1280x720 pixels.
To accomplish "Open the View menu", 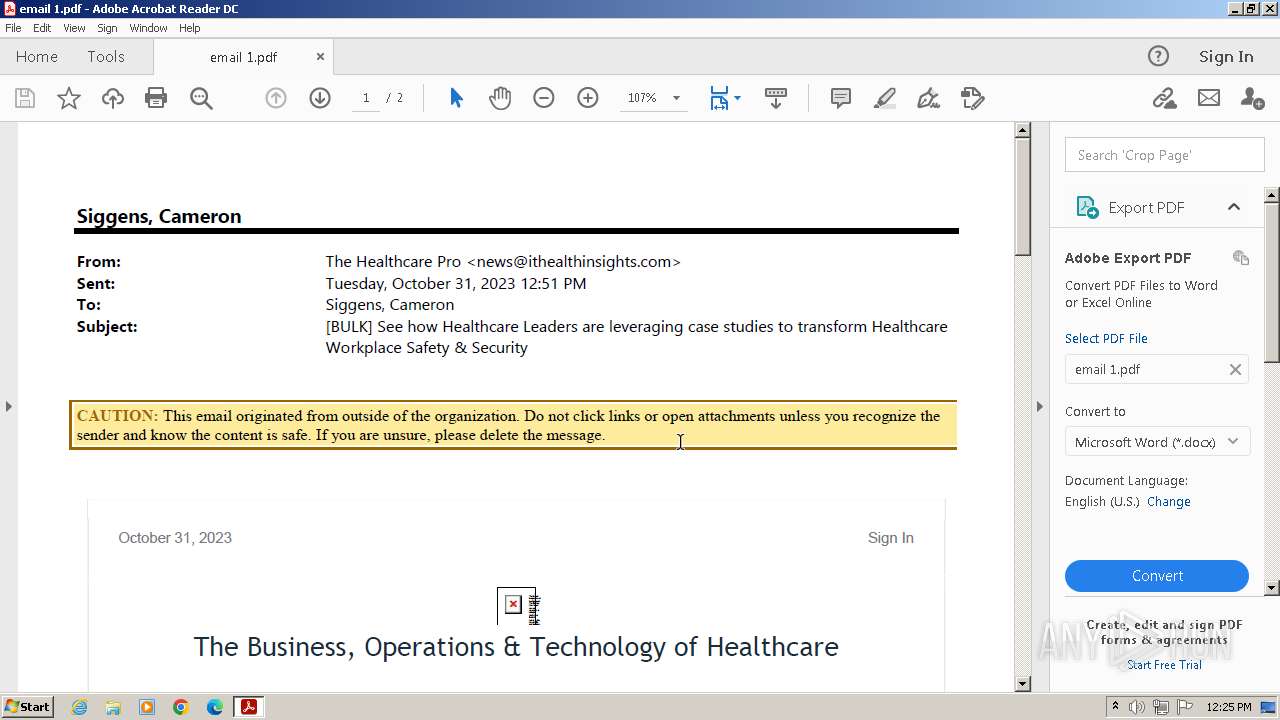I will (x=74, y=28).
